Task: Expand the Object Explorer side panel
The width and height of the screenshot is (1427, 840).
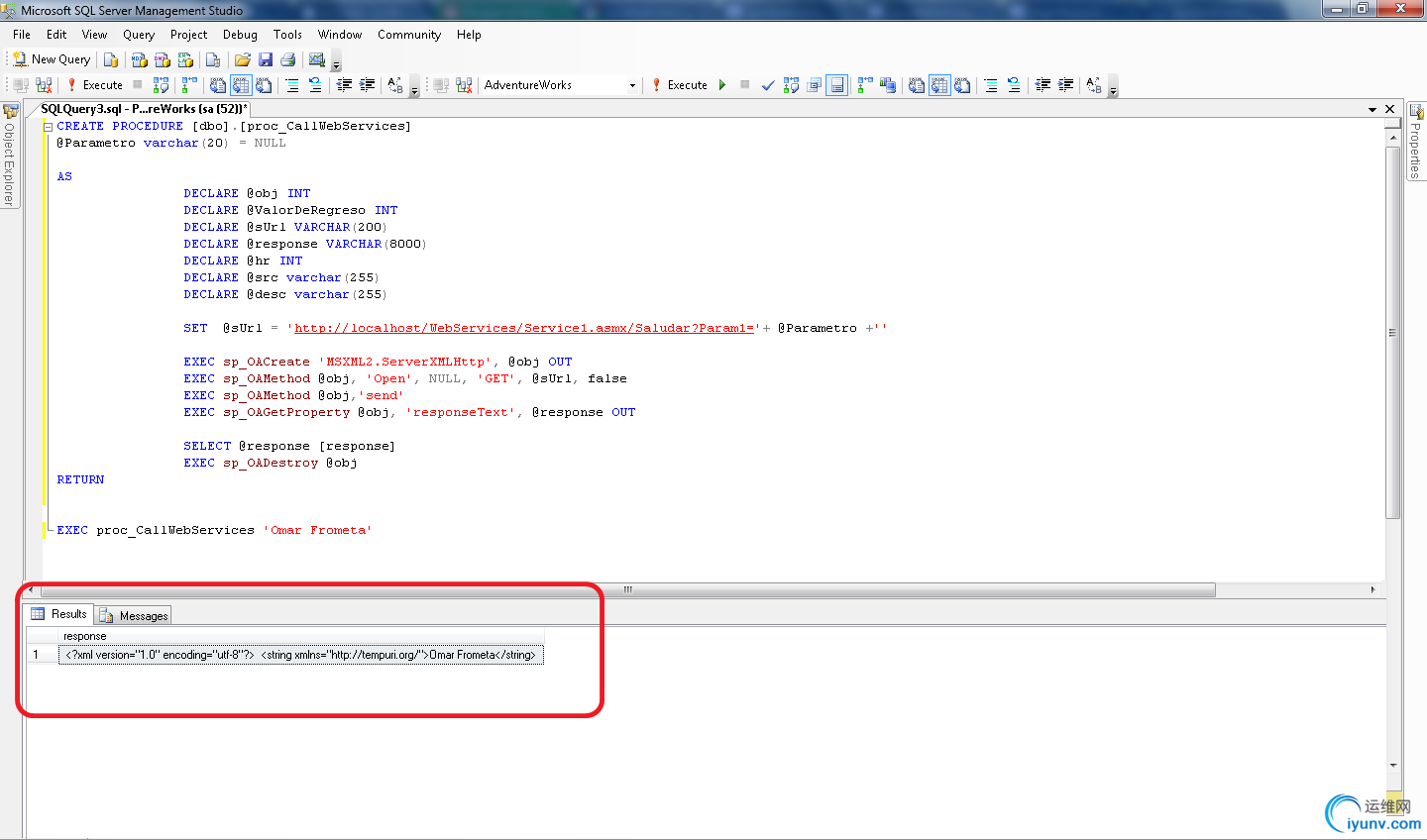Action: [x=10, y=155]
